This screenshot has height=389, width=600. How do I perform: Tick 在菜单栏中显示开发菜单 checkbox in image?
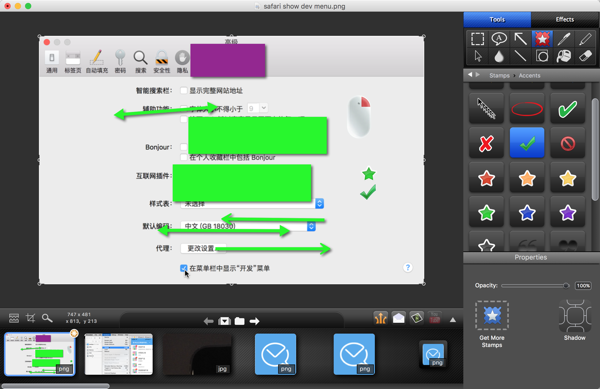184,268
